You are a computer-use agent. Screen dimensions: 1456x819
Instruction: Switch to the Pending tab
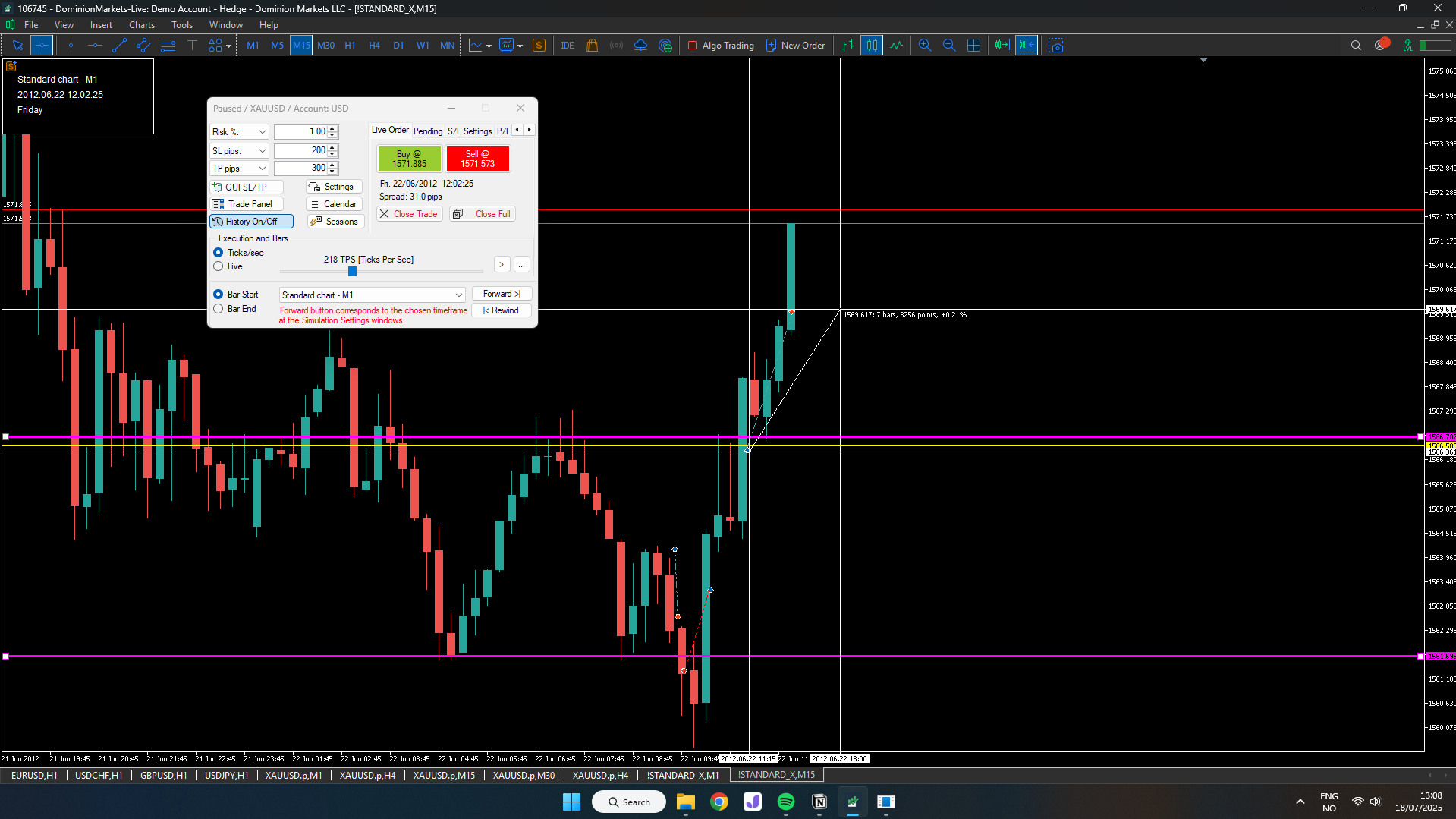pyautogui.click(x=428, y=131)
